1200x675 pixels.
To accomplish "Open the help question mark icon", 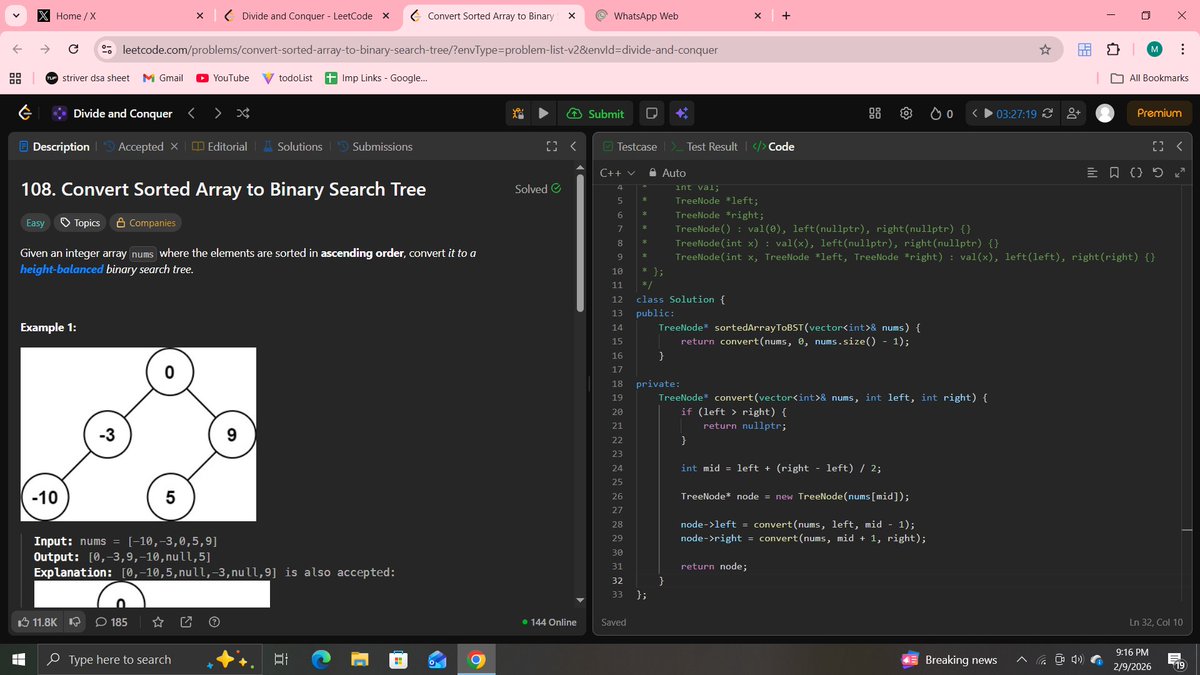I will [x=213, y=622].
